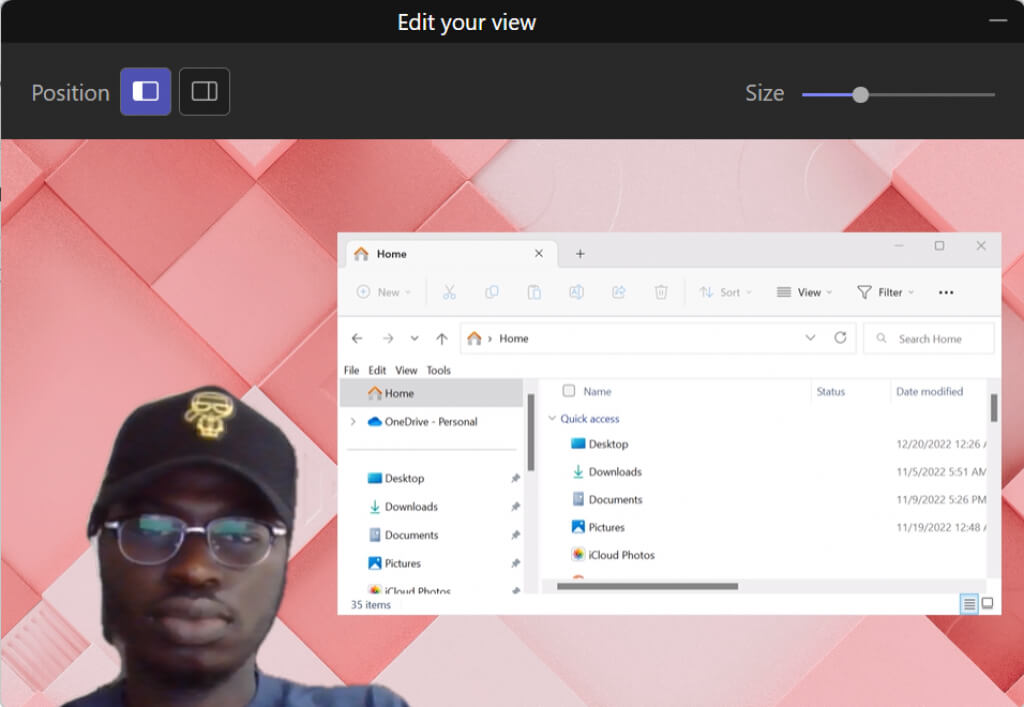Screen dimensions: 1024x707
Task: Expand the OneDrive - Personal node
Action: click(353, 422)
